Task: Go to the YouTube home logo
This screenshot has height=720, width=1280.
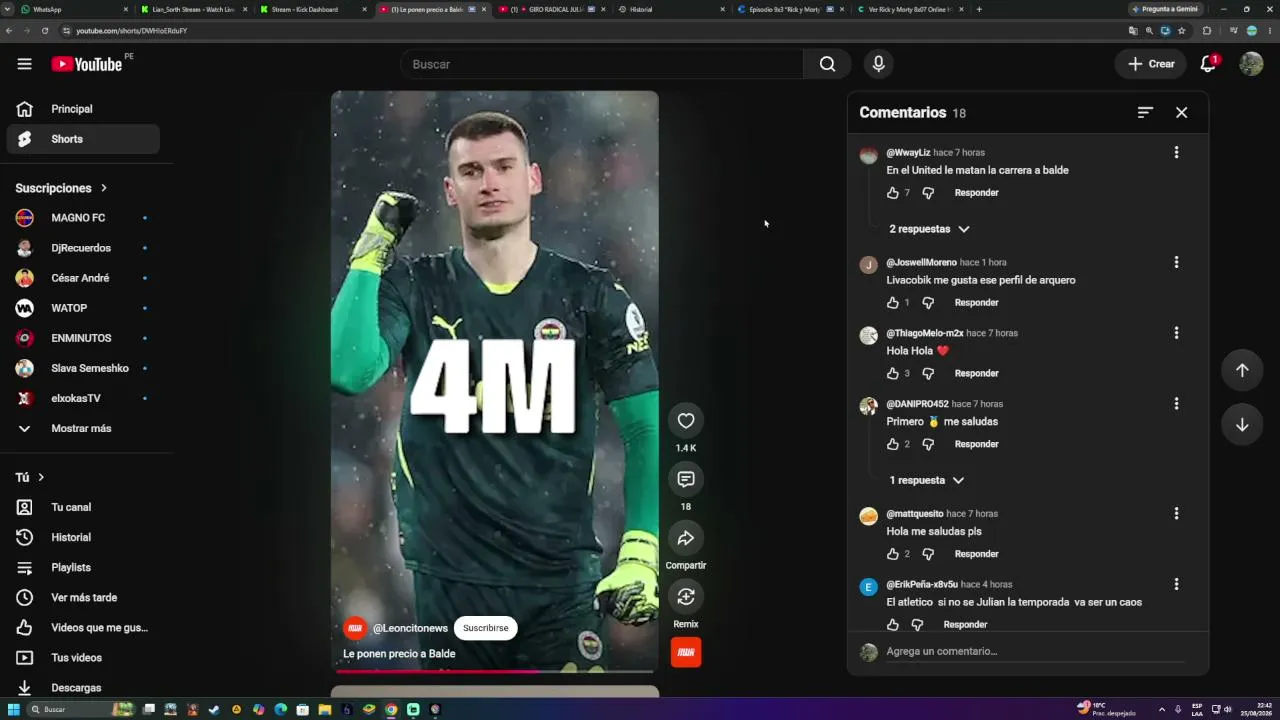Action: [87, 64]
